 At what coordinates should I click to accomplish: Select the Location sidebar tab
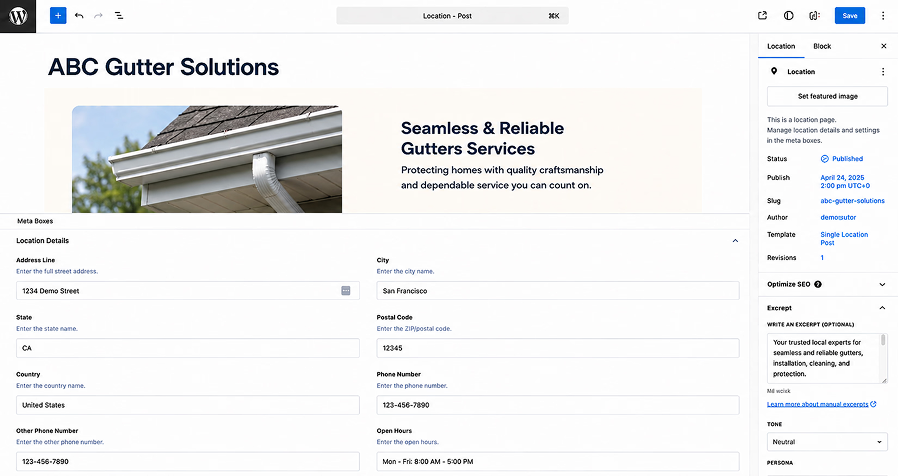[781, 46]
